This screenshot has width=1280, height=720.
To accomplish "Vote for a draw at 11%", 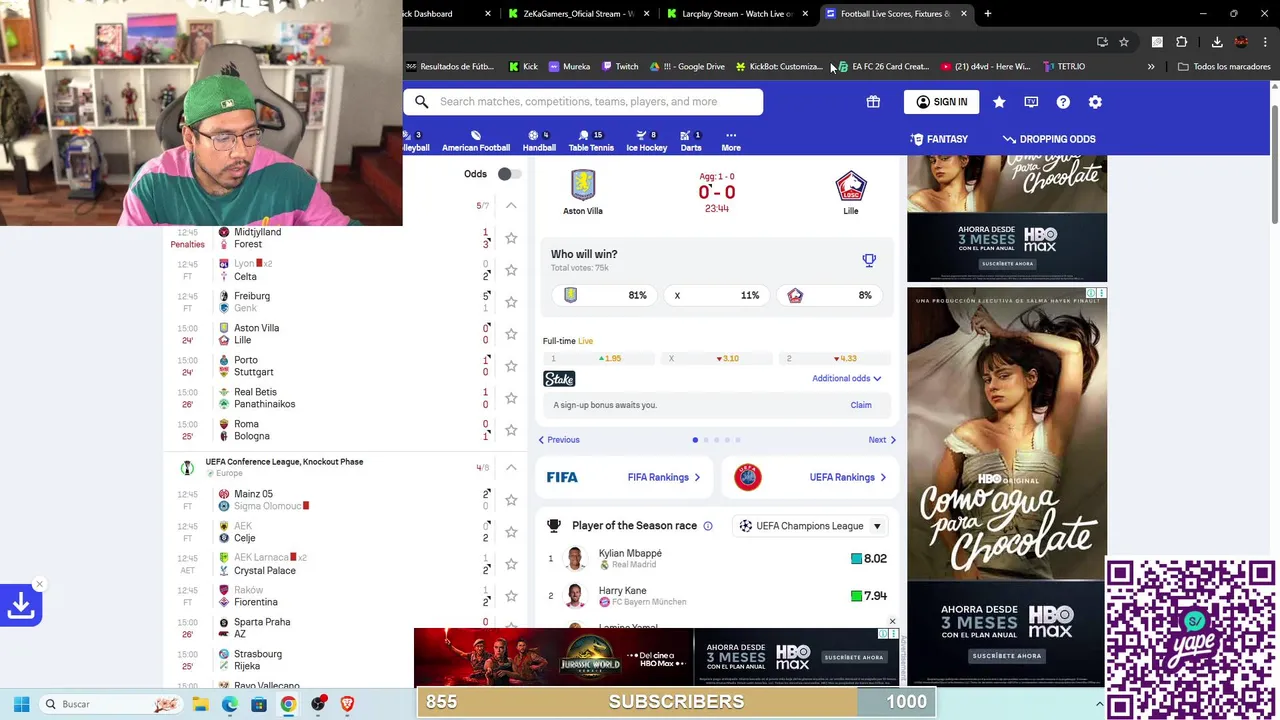I will click(717, 295).
